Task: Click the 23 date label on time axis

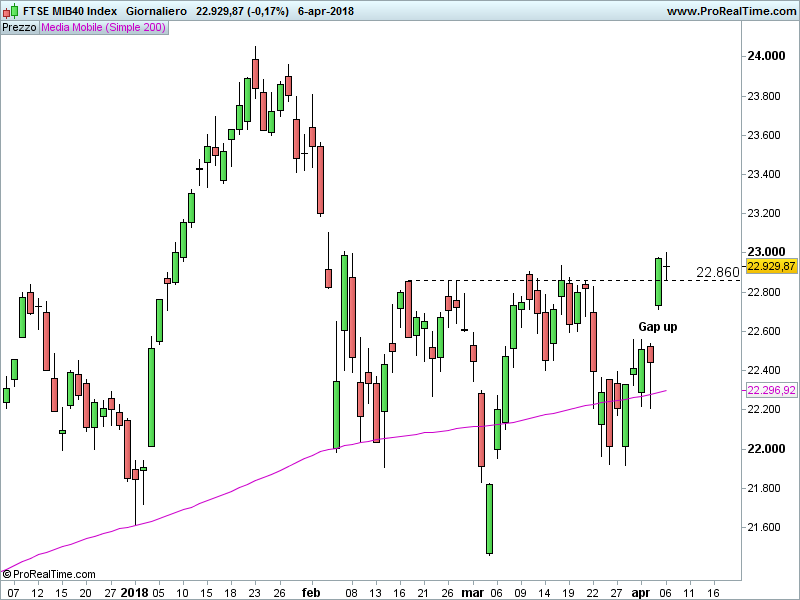Action: (255, 593)
